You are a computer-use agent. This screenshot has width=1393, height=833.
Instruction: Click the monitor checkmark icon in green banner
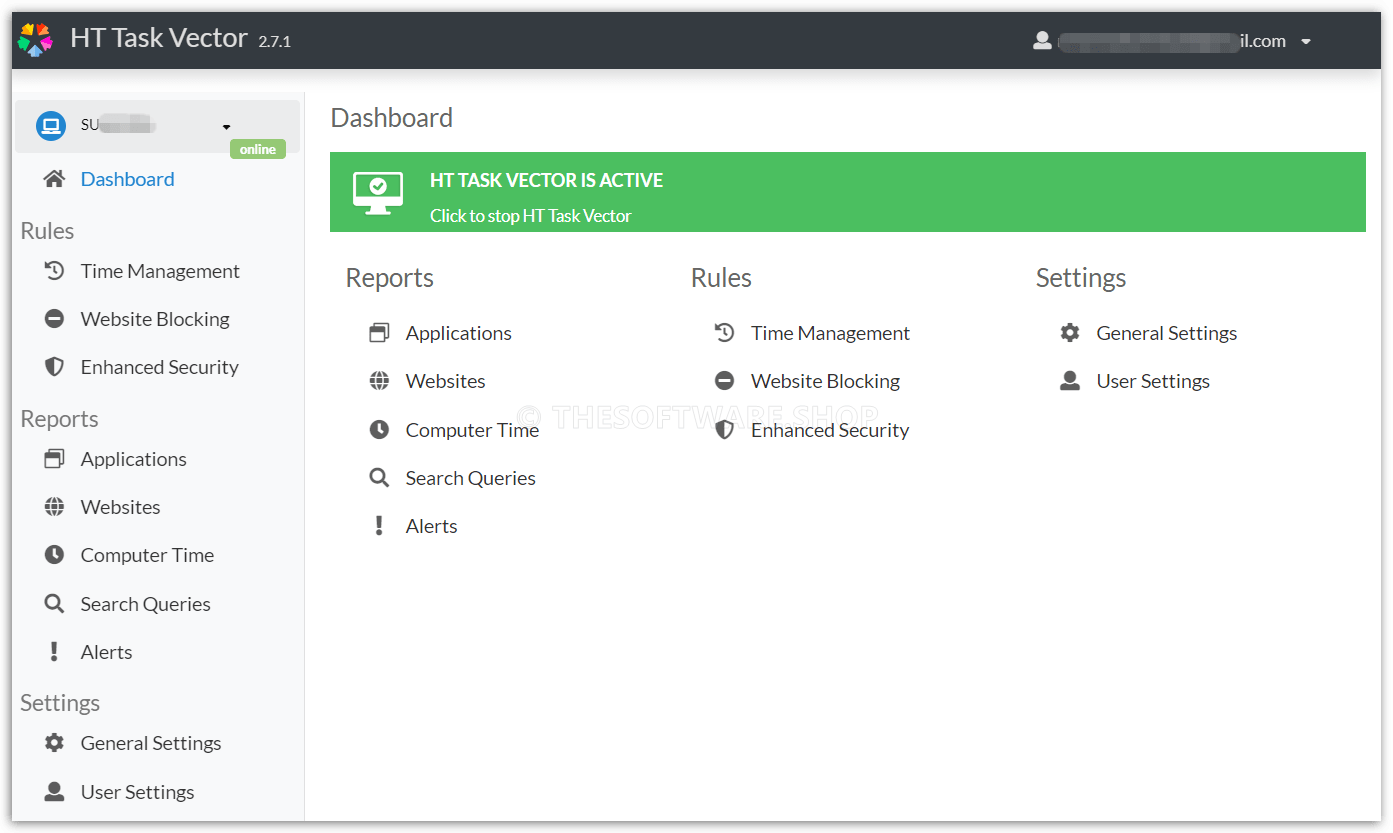tap(378, 192)
